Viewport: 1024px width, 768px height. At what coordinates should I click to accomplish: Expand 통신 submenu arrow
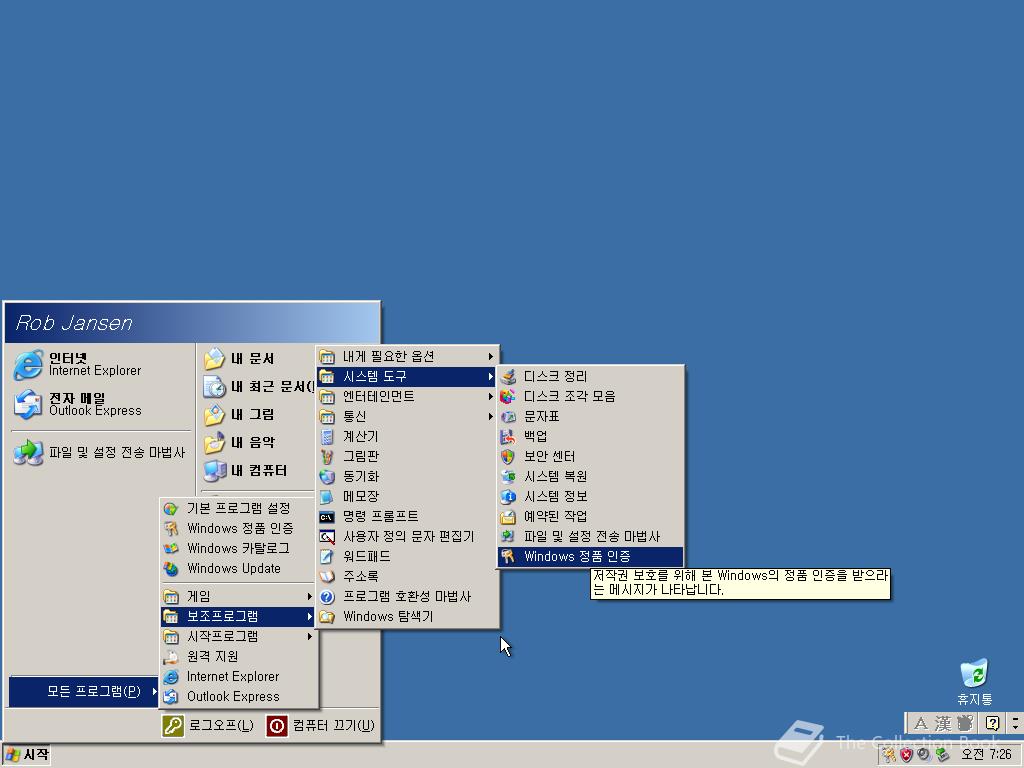coord(490,417)
